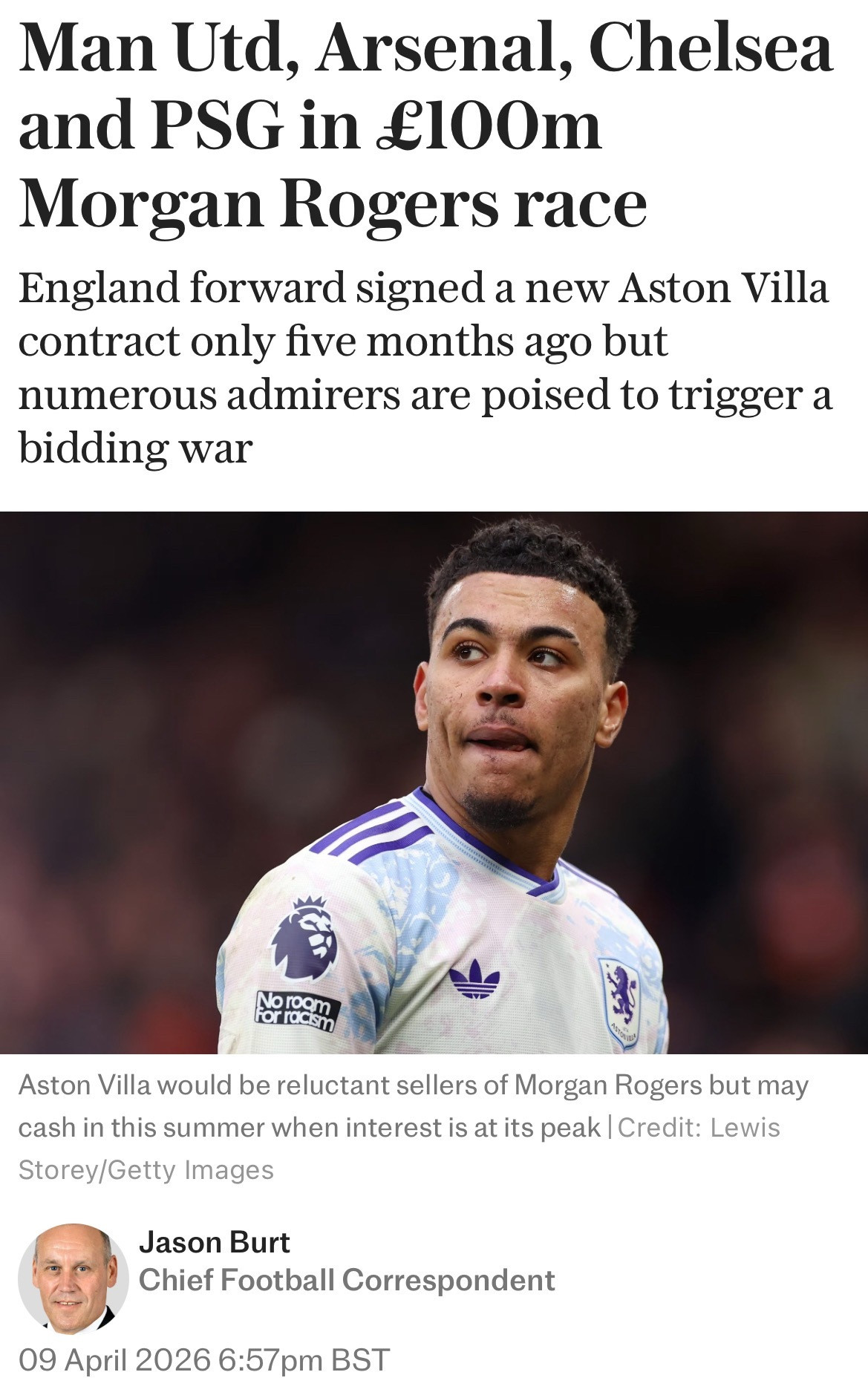This screenshot has height=1398, width=868.
Task: Click the 'Credit: Lewis' photo credit text
Action: tap(699, 1127)
